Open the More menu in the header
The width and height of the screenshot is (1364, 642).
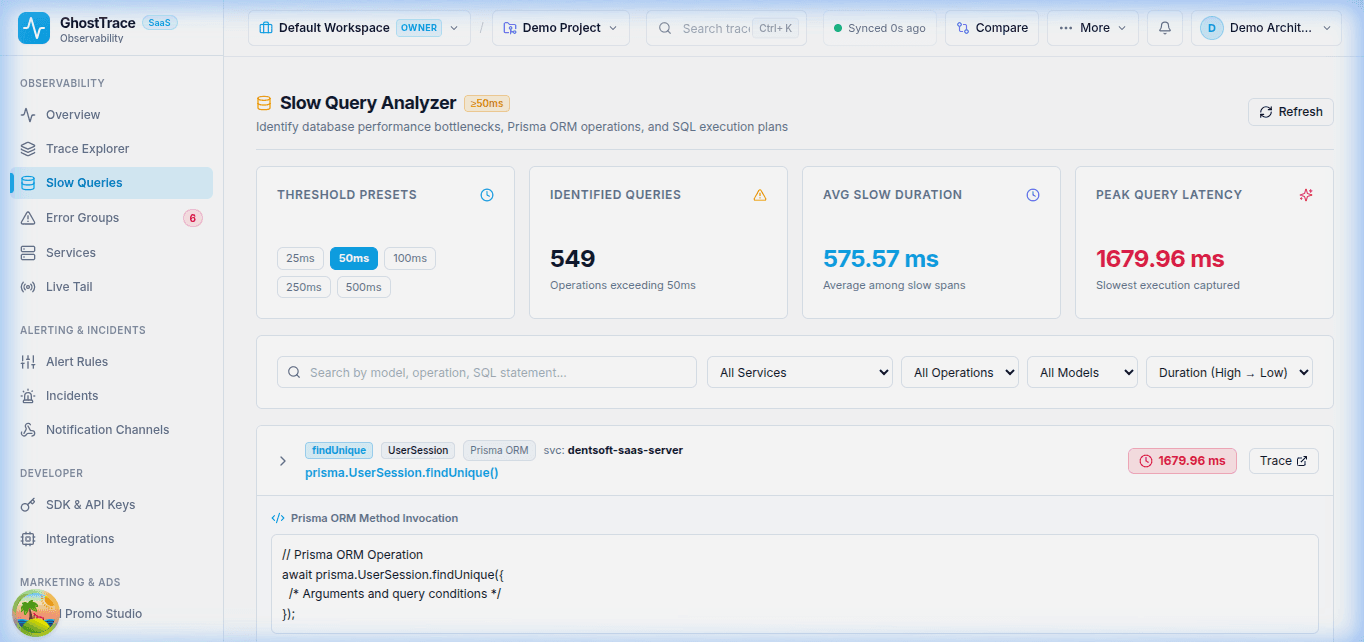(x=1092, y=28)
